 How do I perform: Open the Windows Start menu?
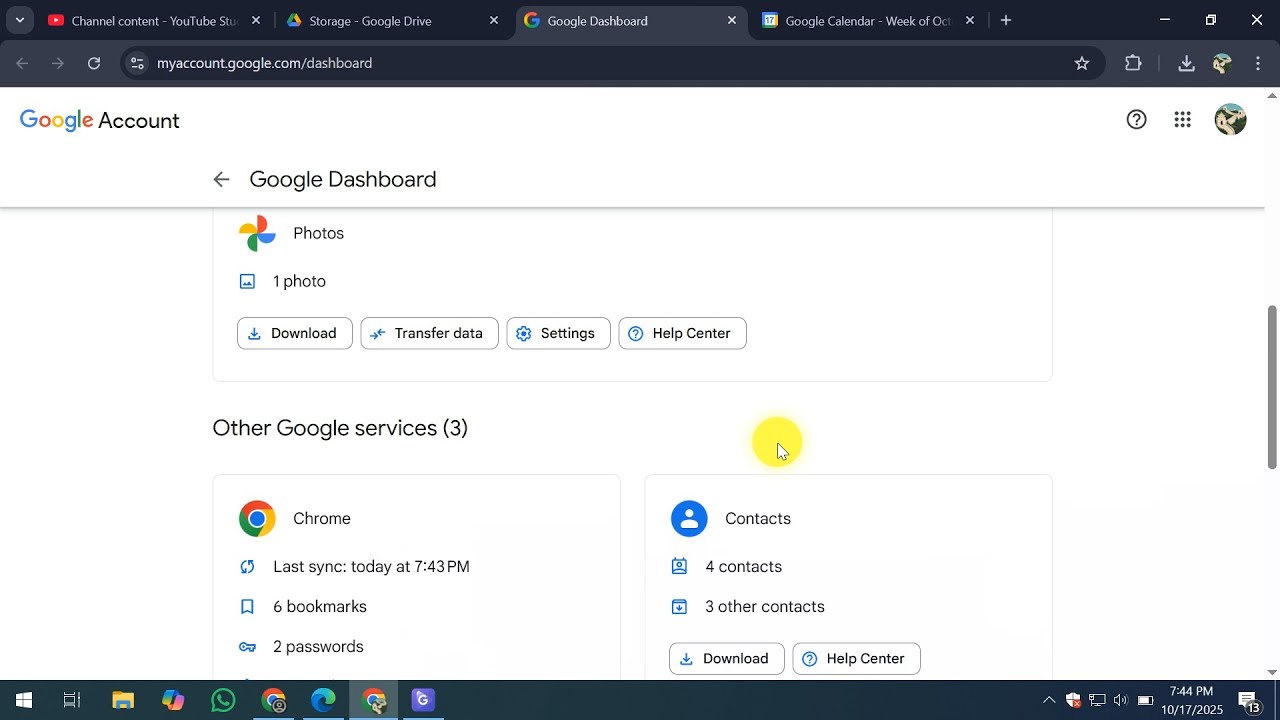click(x=24, y=700)
